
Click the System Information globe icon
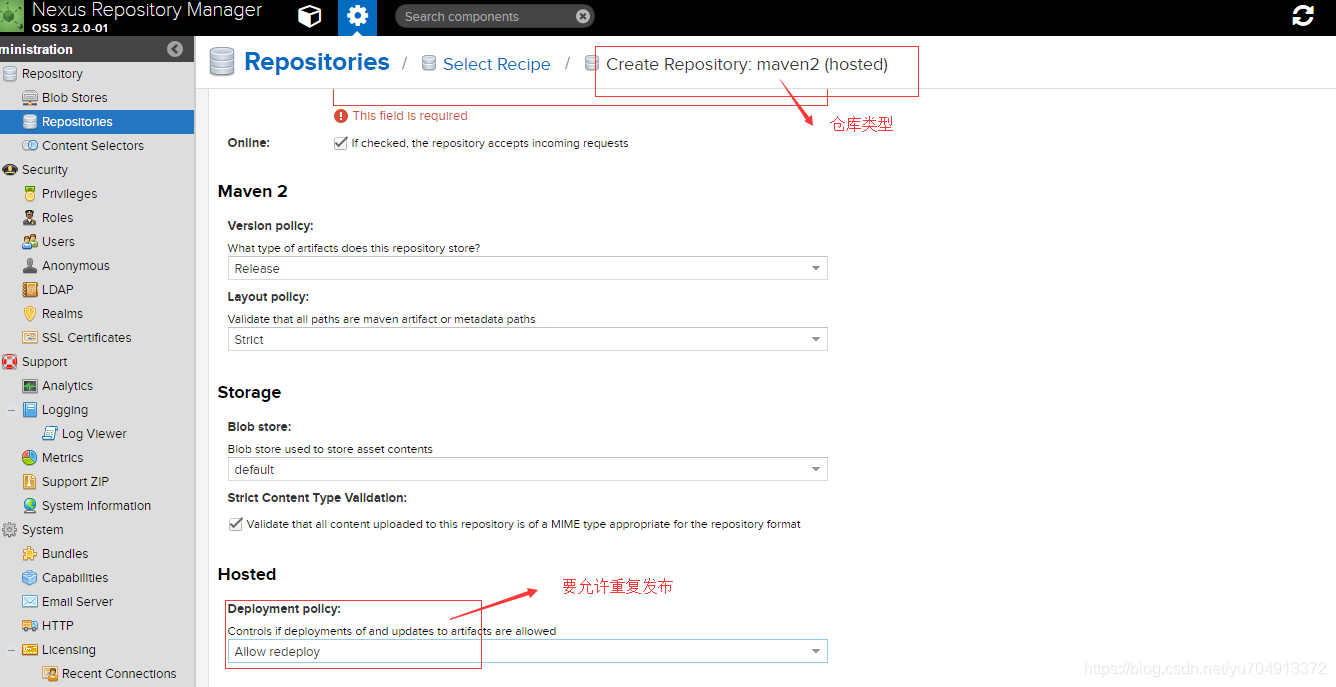point(30,506)
